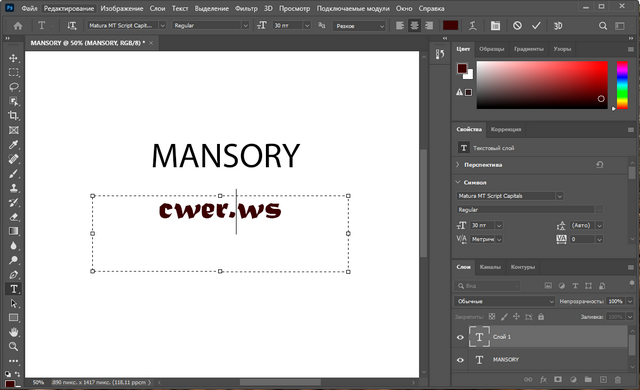Select the Horizontal Type tool
Image resolution: width=640 pixels, height=390 pixels.
[x=13, y=289]
